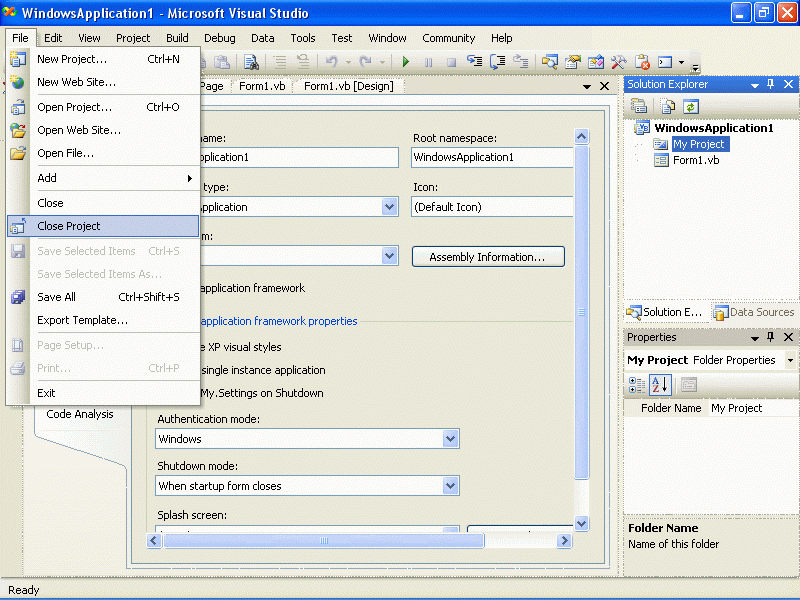Click the Icon (Default Icon) field
This screenshot has width=800, height=600.
tap(492, 207)
